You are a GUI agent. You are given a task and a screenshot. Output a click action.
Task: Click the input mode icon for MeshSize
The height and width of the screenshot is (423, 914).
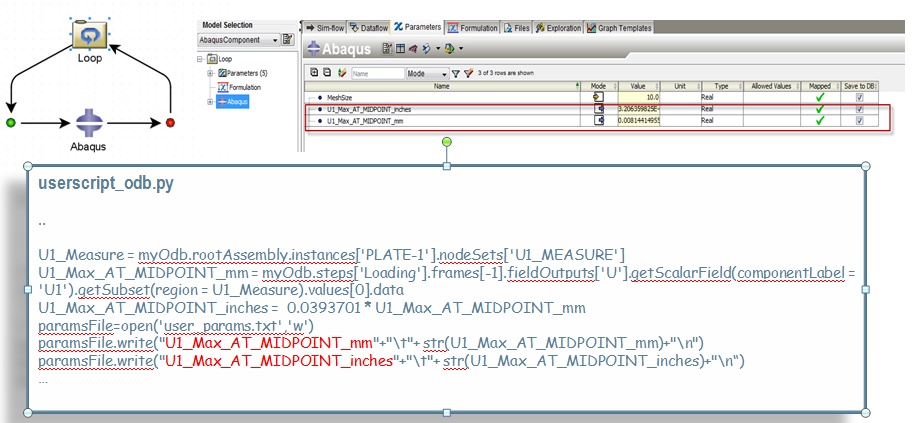click(x=598, y=97)
